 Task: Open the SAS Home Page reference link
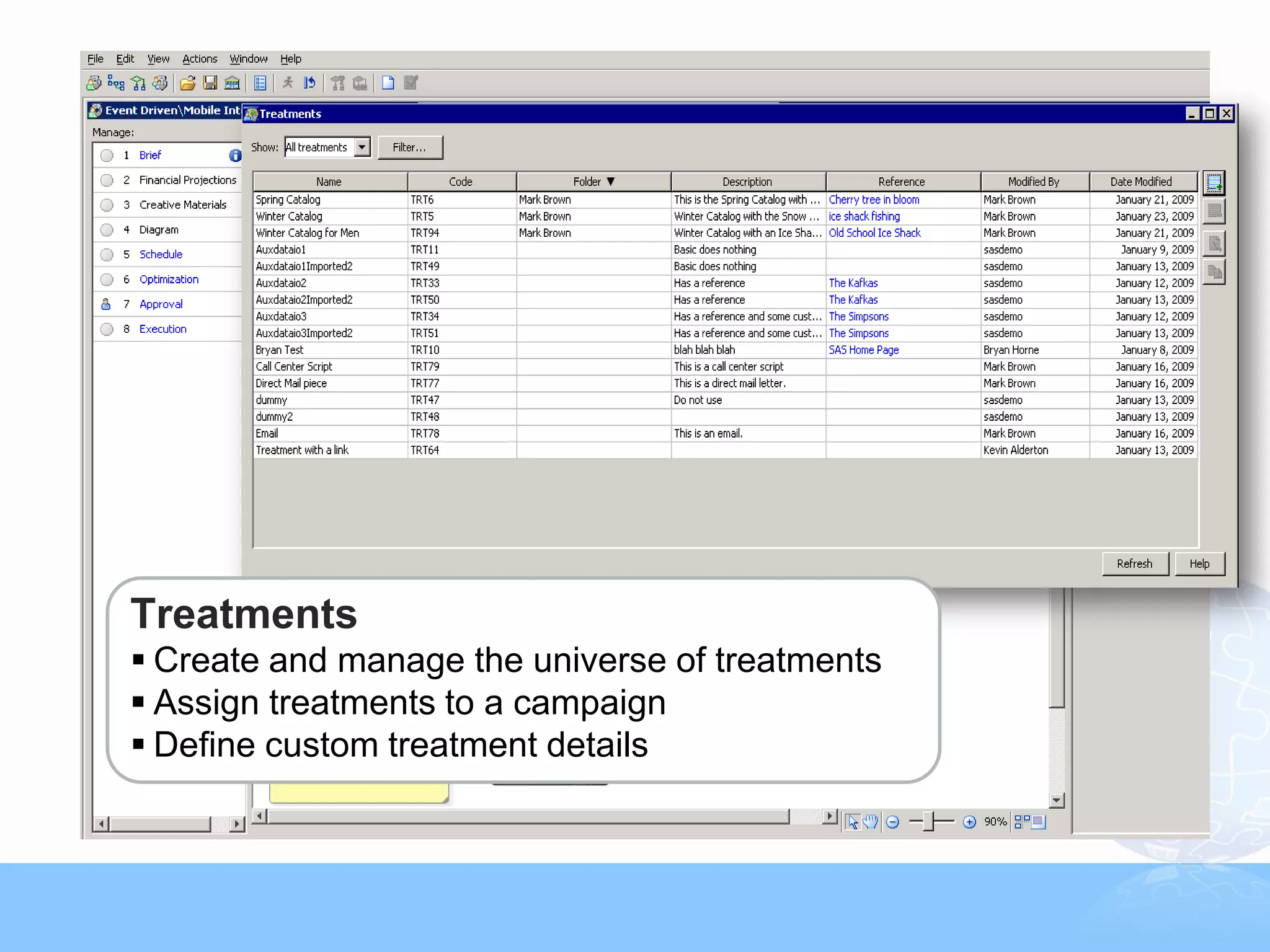(x=864, y=350)
